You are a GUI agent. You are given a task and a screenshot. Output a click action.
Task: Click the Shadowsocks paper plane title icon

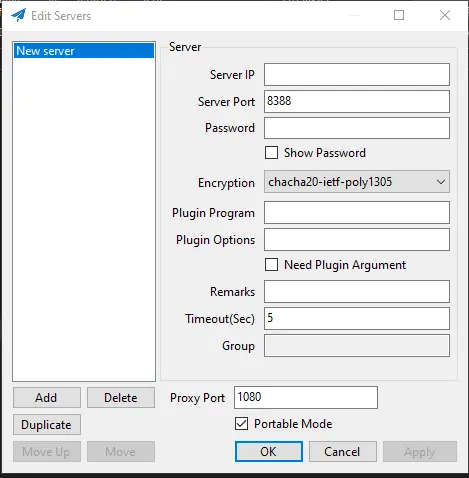coord(18,15)
